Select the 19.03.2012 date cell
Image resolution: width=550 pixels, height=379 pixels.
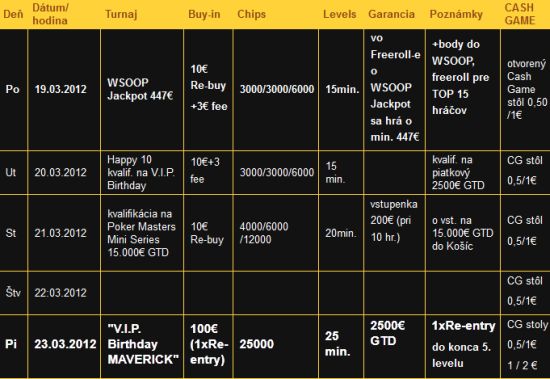64,89
